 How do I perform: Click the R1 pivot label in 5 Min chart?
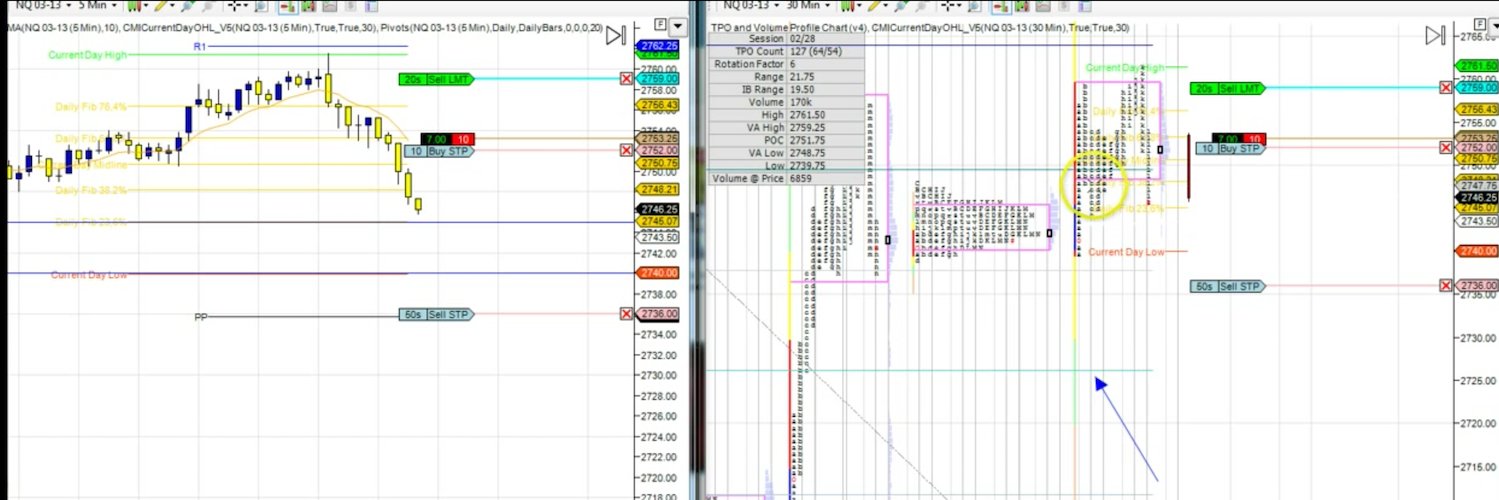200,47
